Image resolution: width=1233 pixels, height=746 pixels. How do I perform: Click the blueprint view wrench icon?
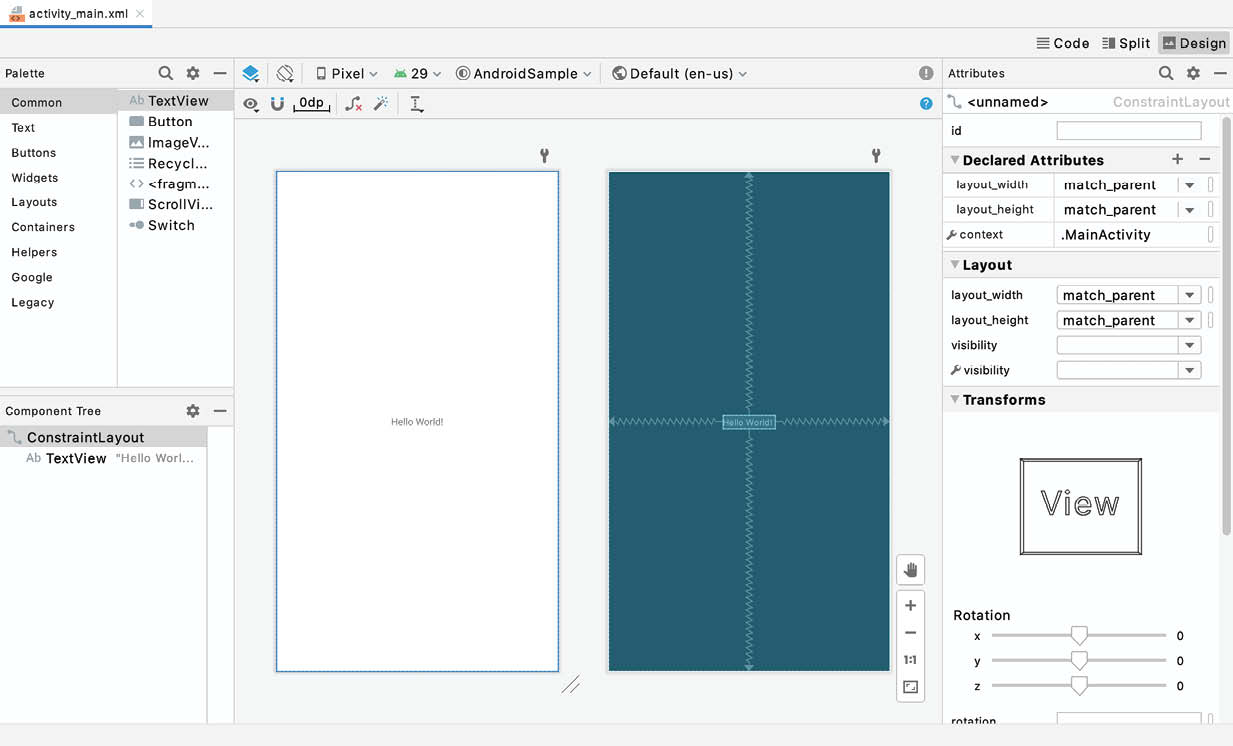tap(875, 156)
